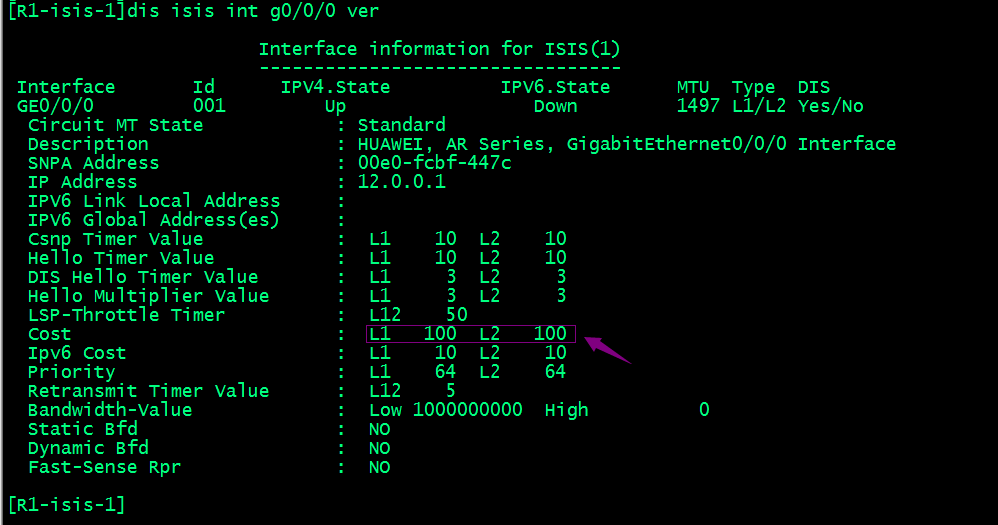Click the 'Hello Timer Value' label
The width and height of the screenshot is (998, 525).
(121, 258)
